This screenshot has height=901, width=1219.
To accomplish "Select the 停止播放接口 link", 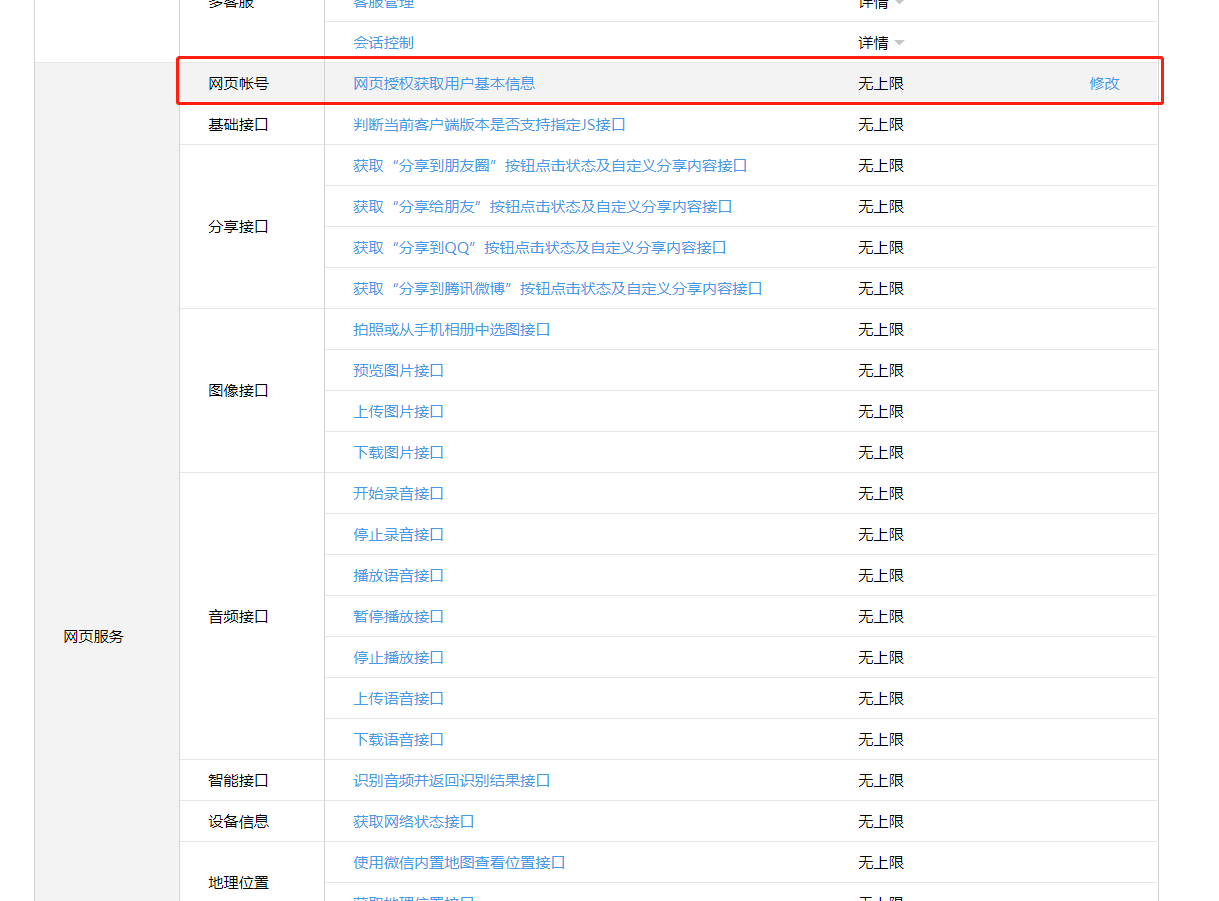I will (398, 657).
